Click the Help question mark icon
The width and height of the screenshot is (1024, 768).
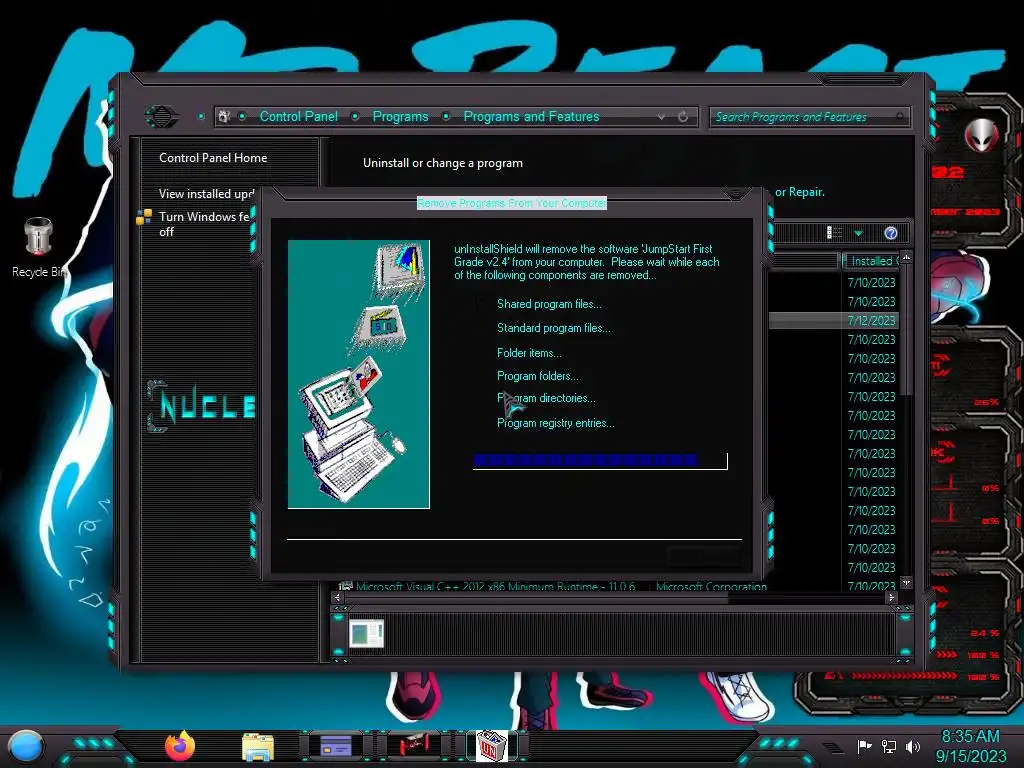click(x=891, y=233)
